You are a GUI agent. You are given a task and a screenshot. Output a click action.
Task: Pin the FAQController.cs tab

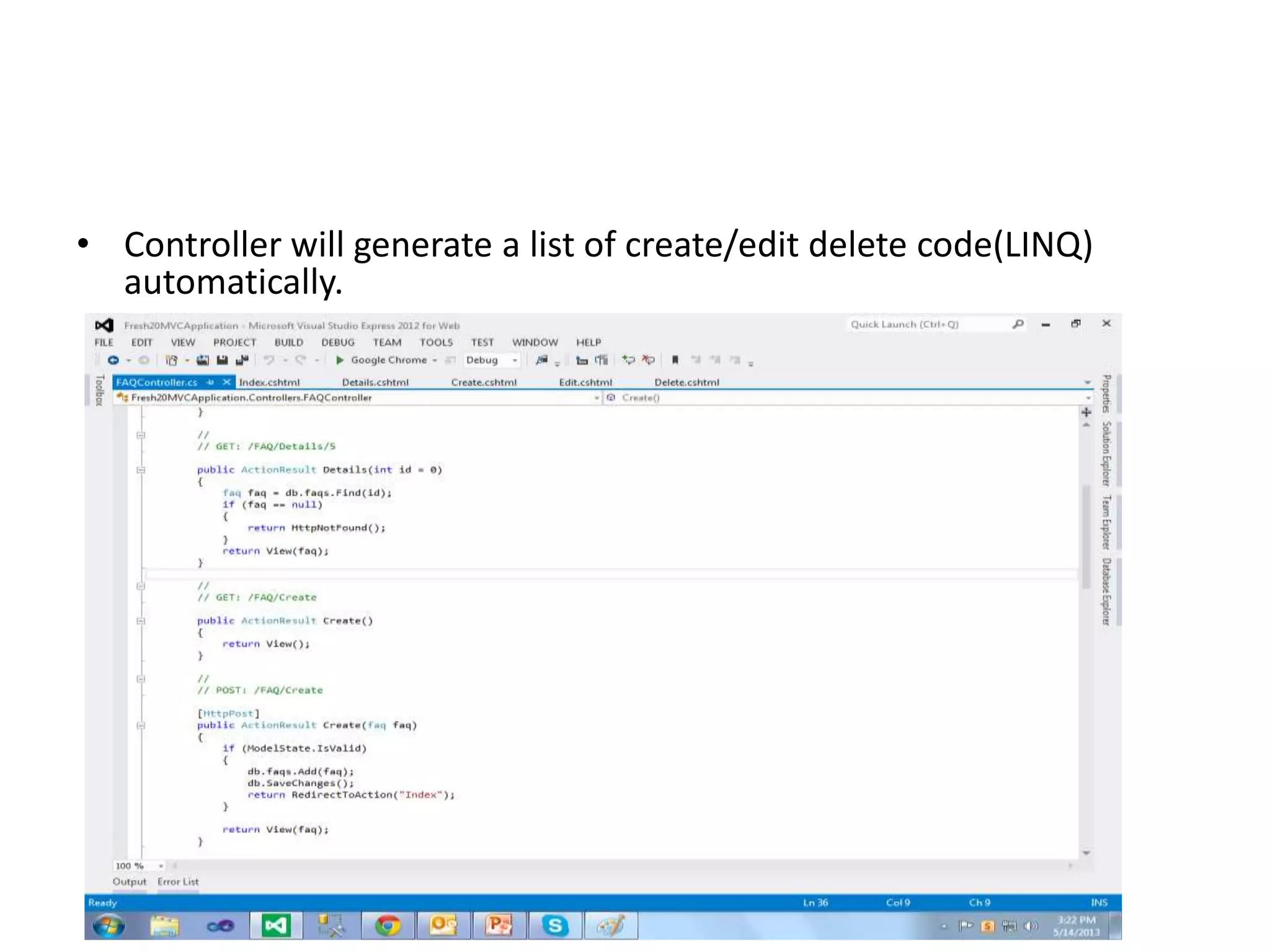[210, 382]
